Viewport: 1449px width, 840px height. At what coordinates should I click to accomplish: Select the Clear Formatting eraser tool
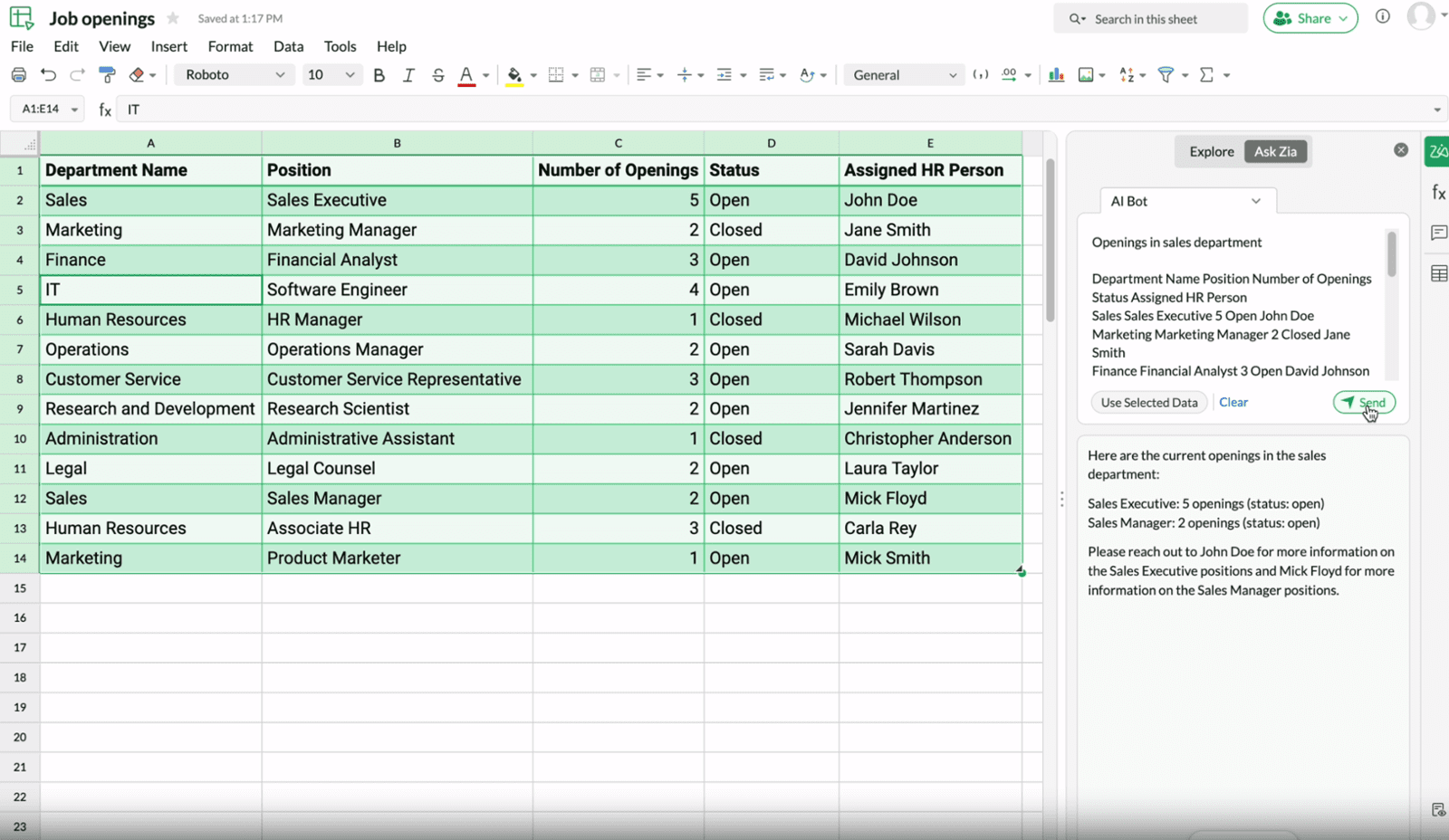click(x=137, y=75)
